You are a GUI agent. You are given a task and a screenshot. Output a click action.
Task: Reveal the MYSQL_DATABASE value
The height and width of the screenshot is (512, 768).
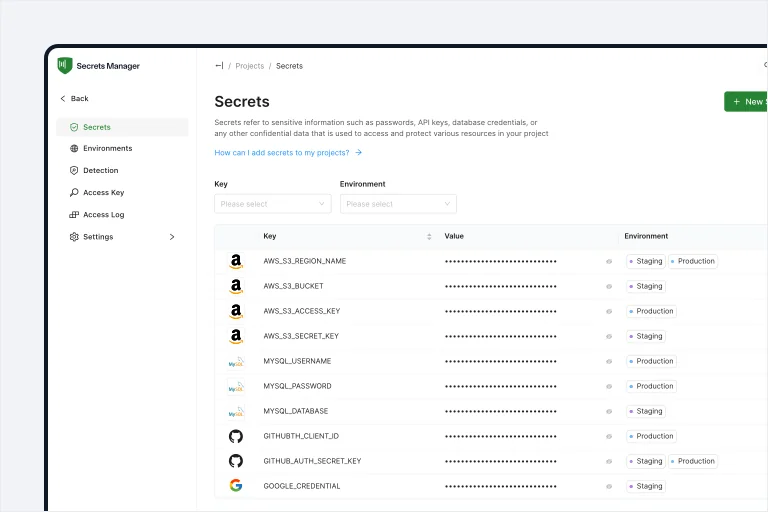(x=609, y=412)
